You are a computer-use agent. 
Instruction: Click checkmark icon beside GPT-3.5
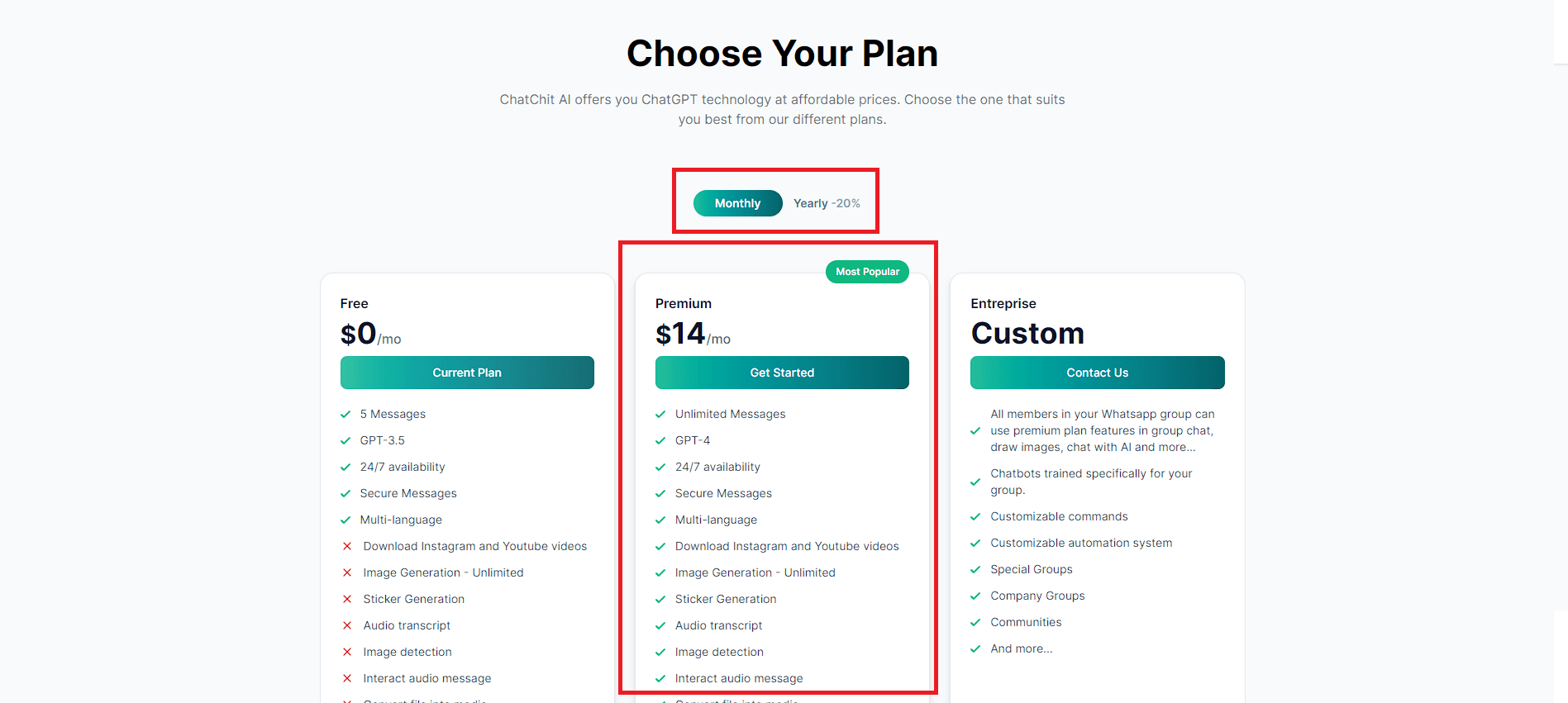click(x=346, y=441)
